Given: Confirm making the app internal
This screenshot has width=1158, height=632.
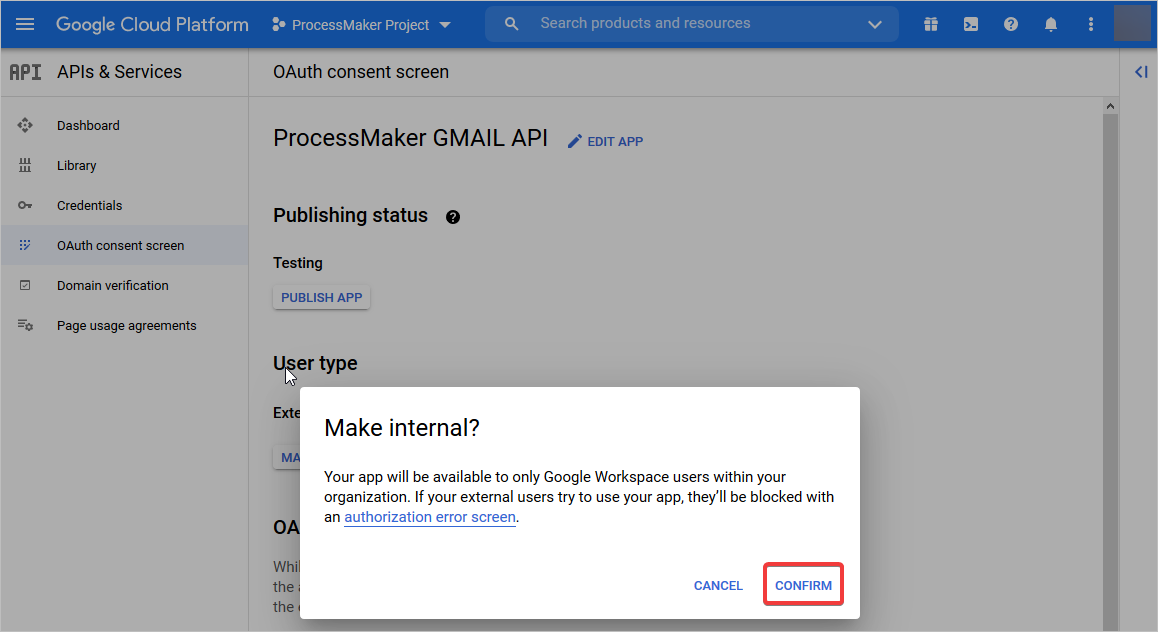Looking at the screenshot, I should (803, 585).
